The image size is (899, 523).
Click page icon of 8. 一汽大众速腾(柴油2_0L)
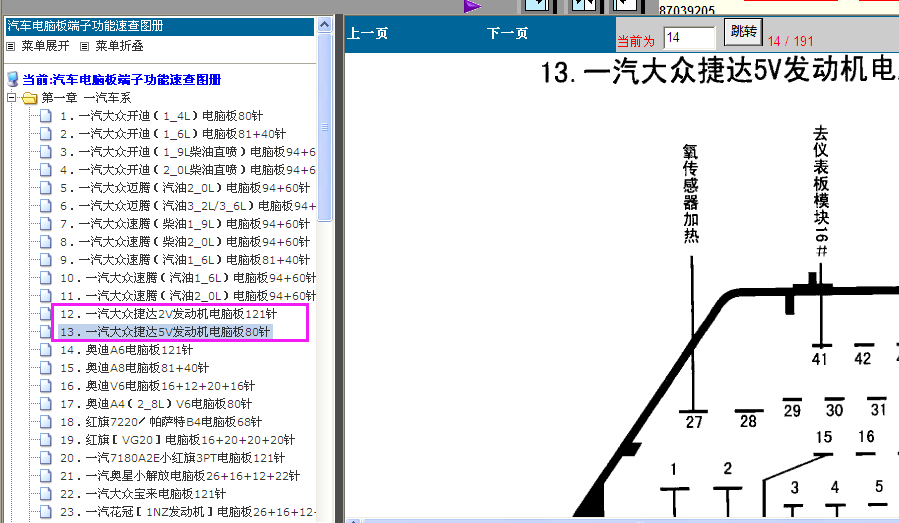click(x=46, y=242)
